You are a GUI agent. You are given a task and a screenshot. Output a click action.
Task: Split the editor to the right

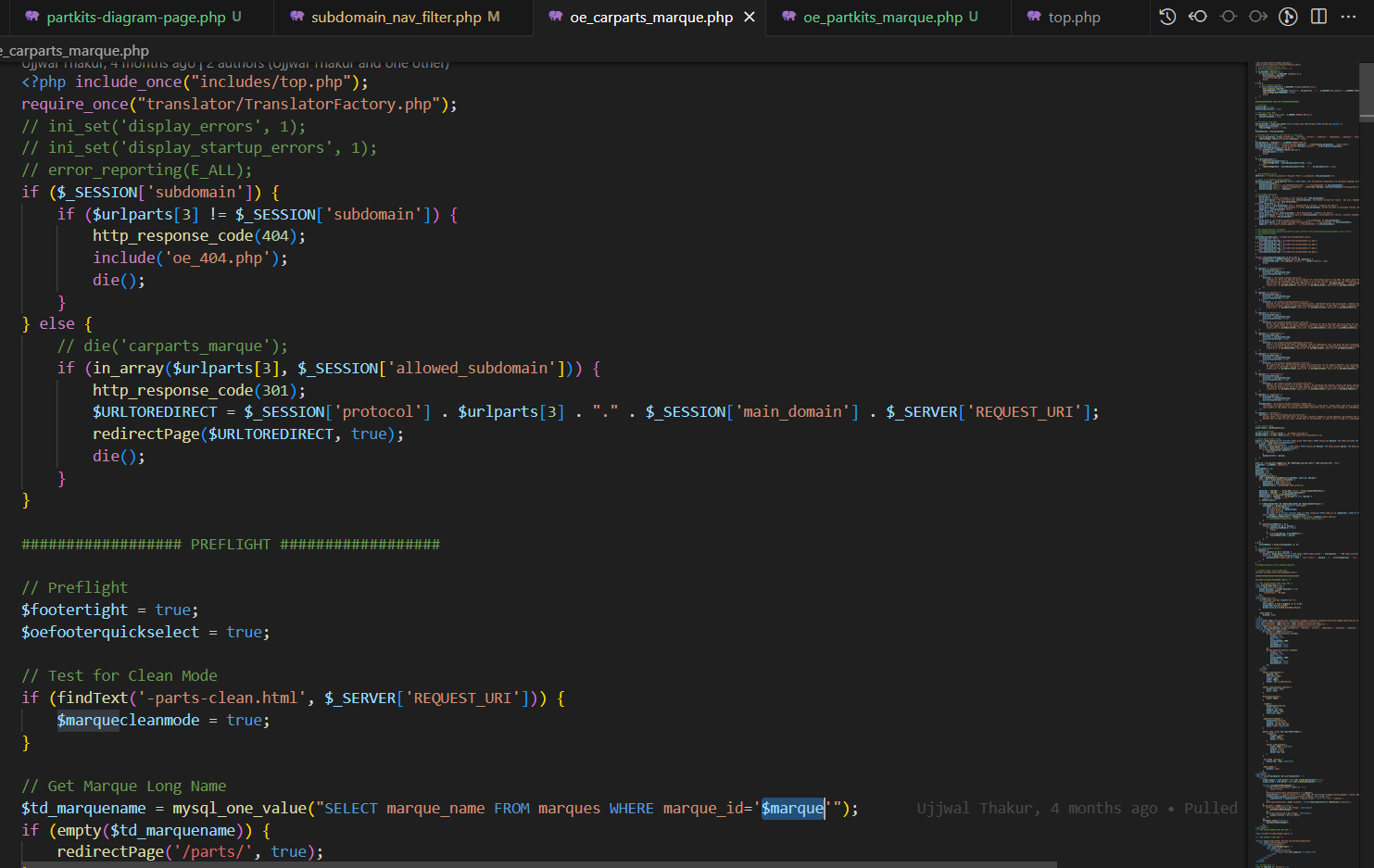point(1318,17)
